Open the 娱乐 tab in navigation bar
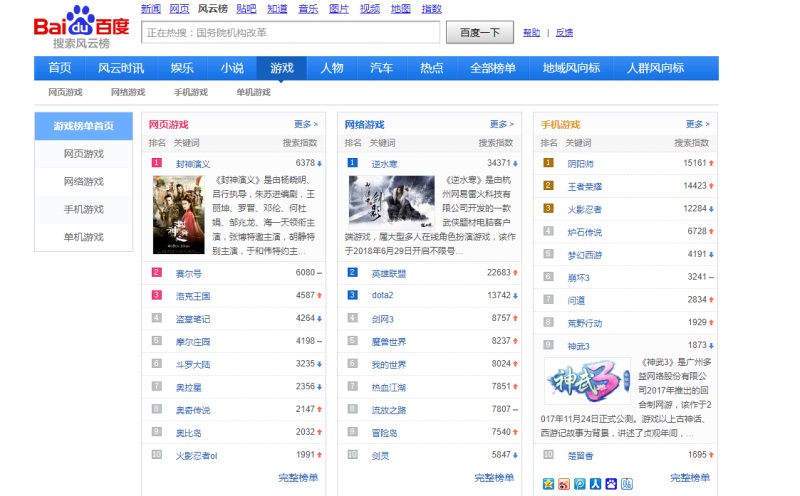The height and width of the screenshot is (496, 800). 182,68
